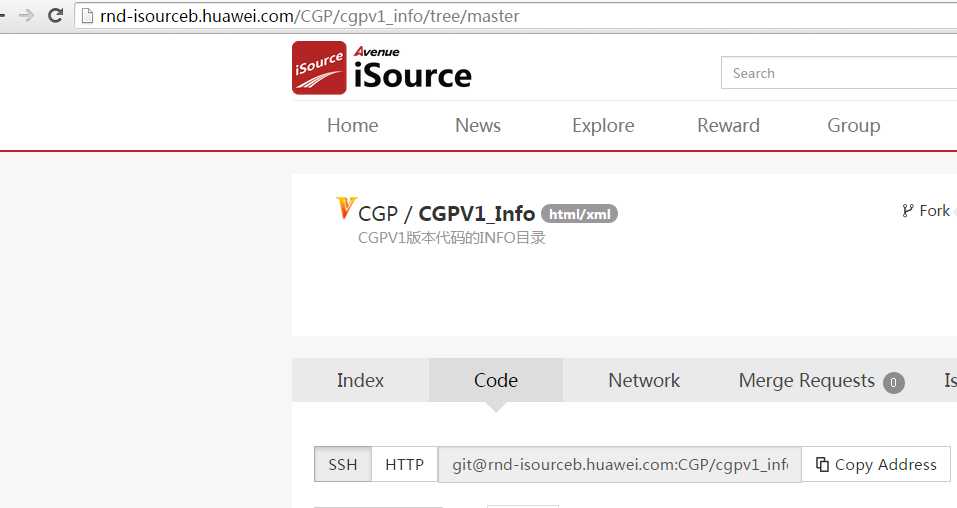957x508 pixels.
Task: Open the CGP group link
Action: click(x=378, y=214)
